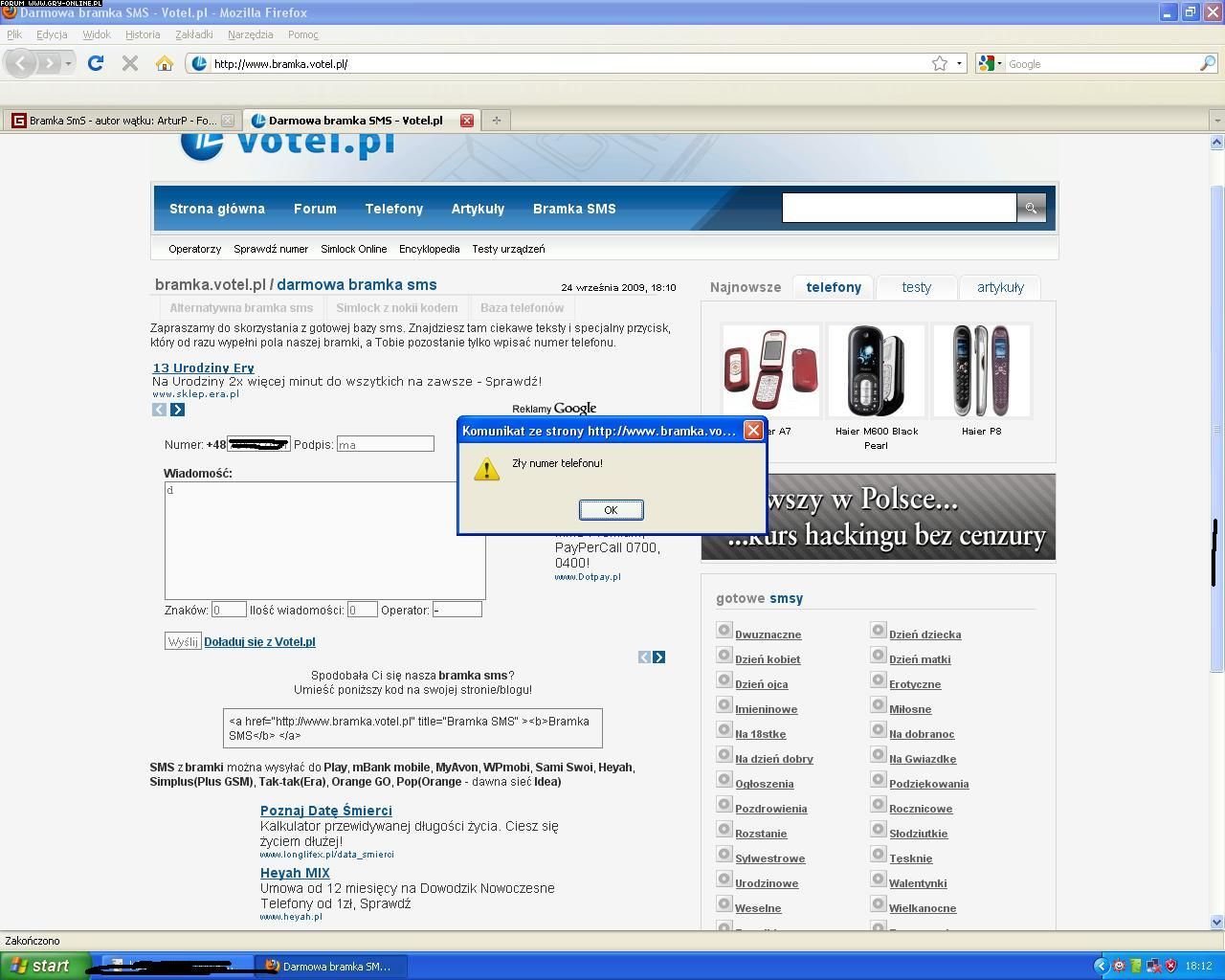
Task: Open the Pomoc menu
Action: pos(302,34)
